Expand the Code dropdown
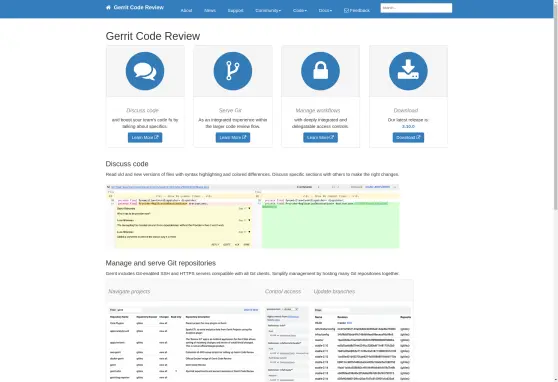 [x=300, y=10]
